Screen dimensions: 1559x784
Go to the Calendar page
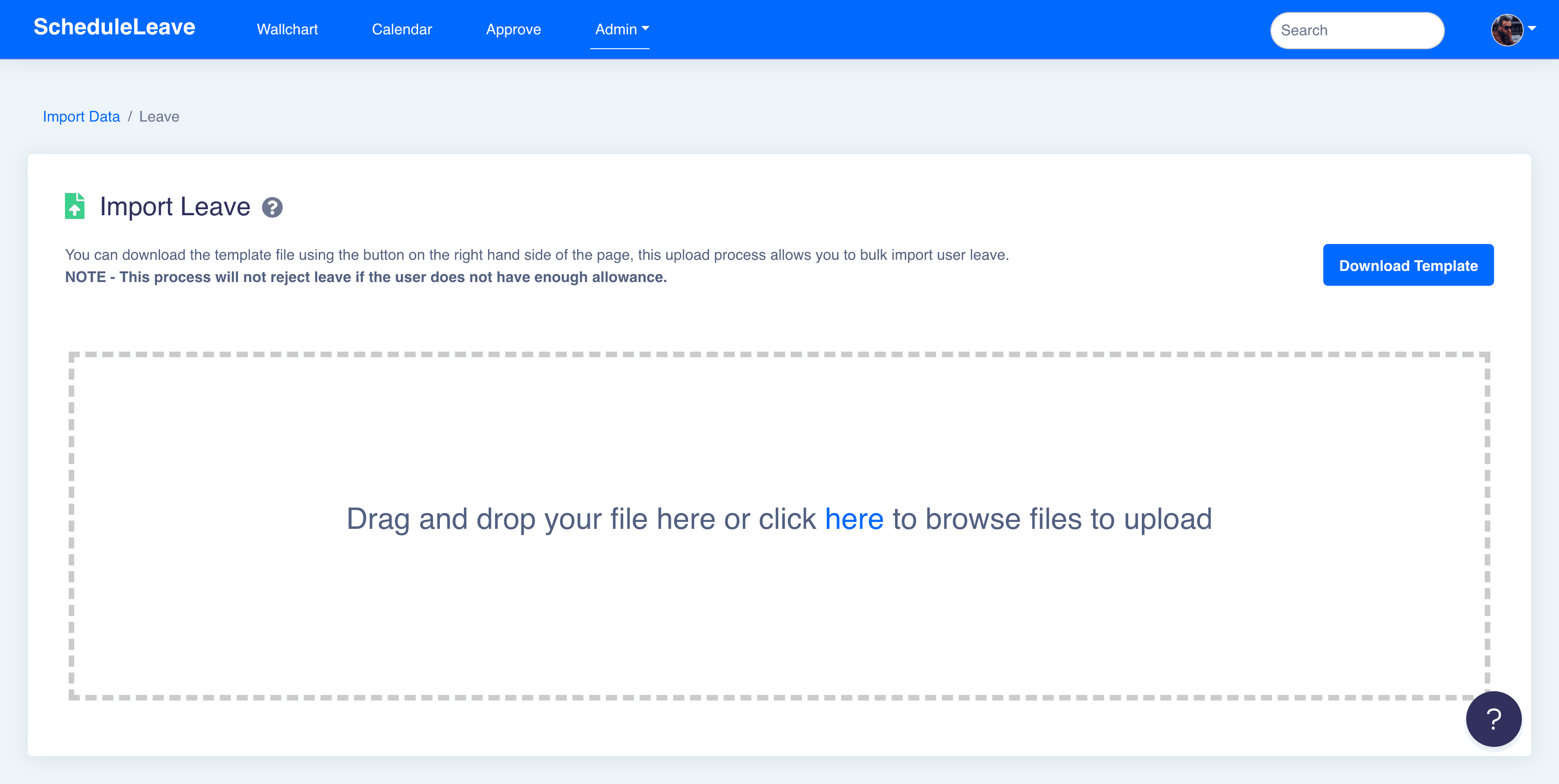pos(402,29)
